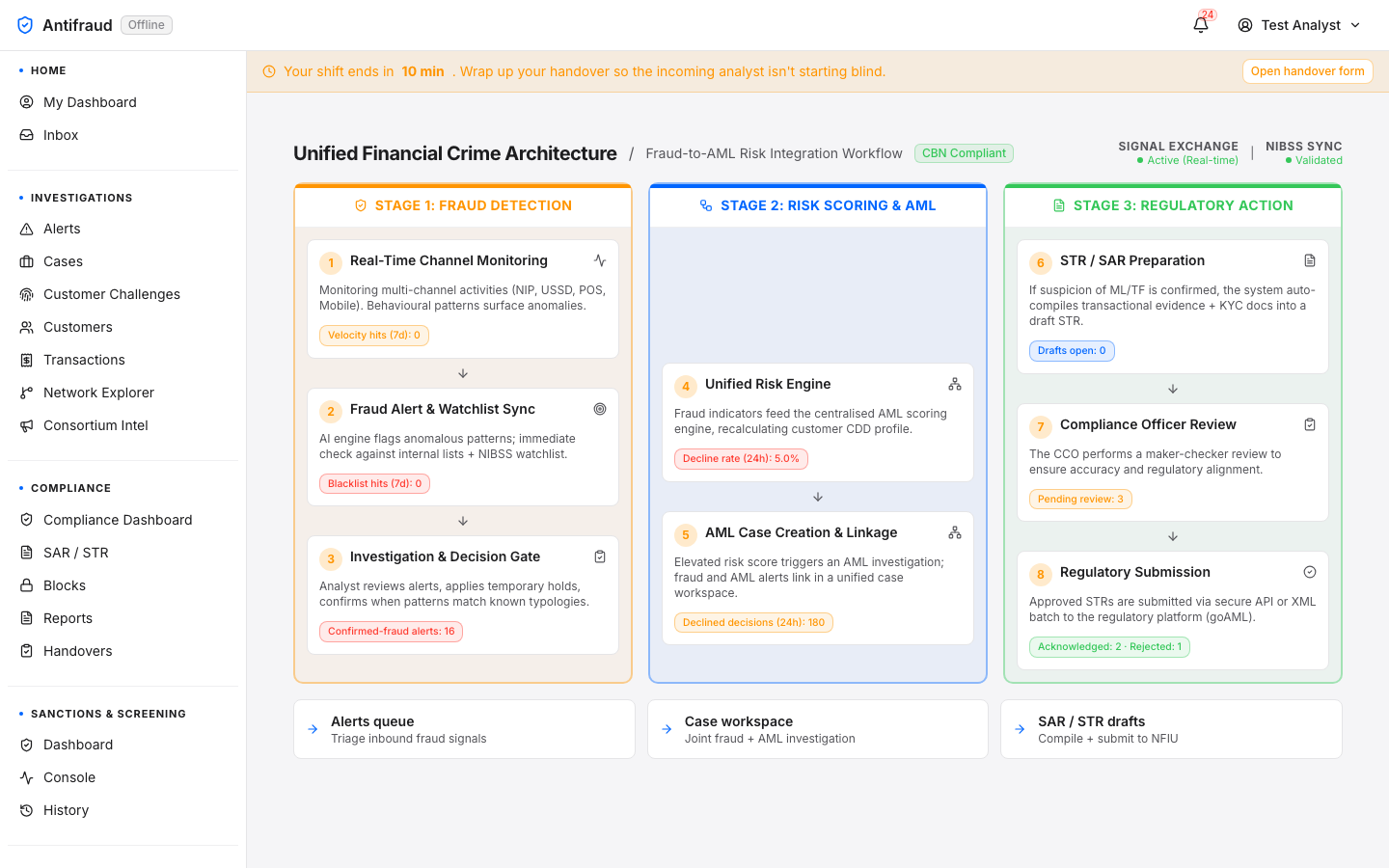1389x868 pixels.
Task: Click the Unified Financial Crime Architecture heading
Action: coord(455,153)
